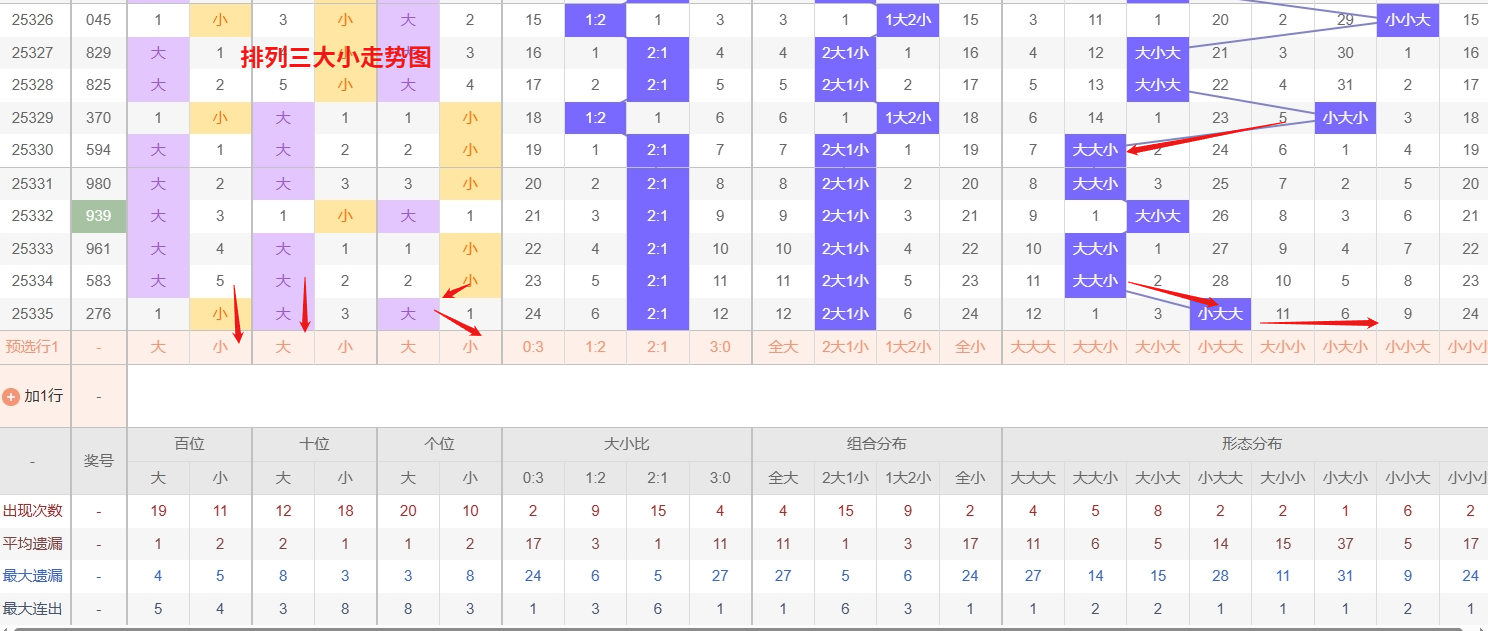The height and width of the screenshot is (631, 1488).
Task: Click the 加1行 add row label
Action: pos(43,396)
